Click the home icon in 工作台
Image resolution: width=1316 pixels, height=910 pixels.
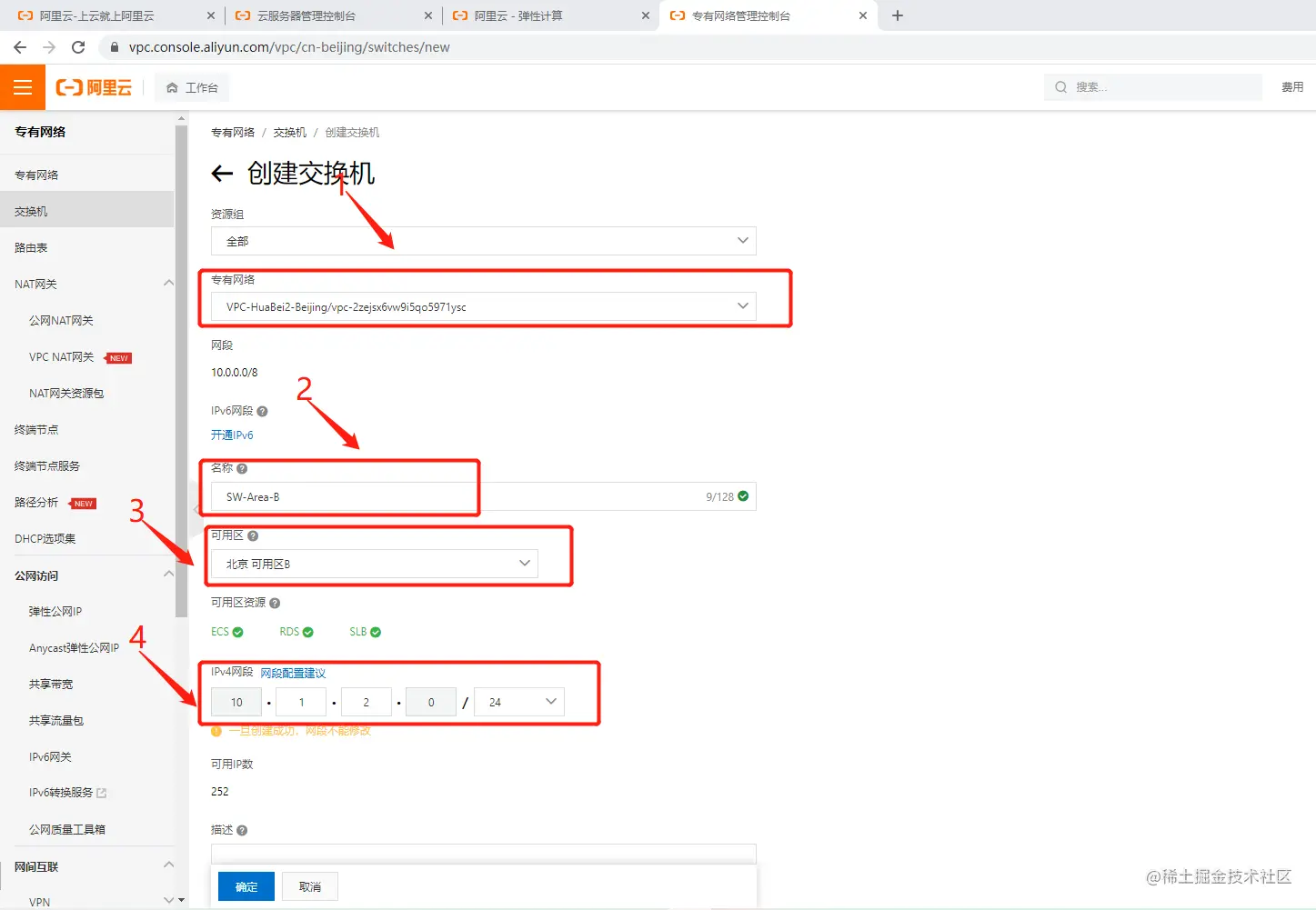[x=172, y=88]
